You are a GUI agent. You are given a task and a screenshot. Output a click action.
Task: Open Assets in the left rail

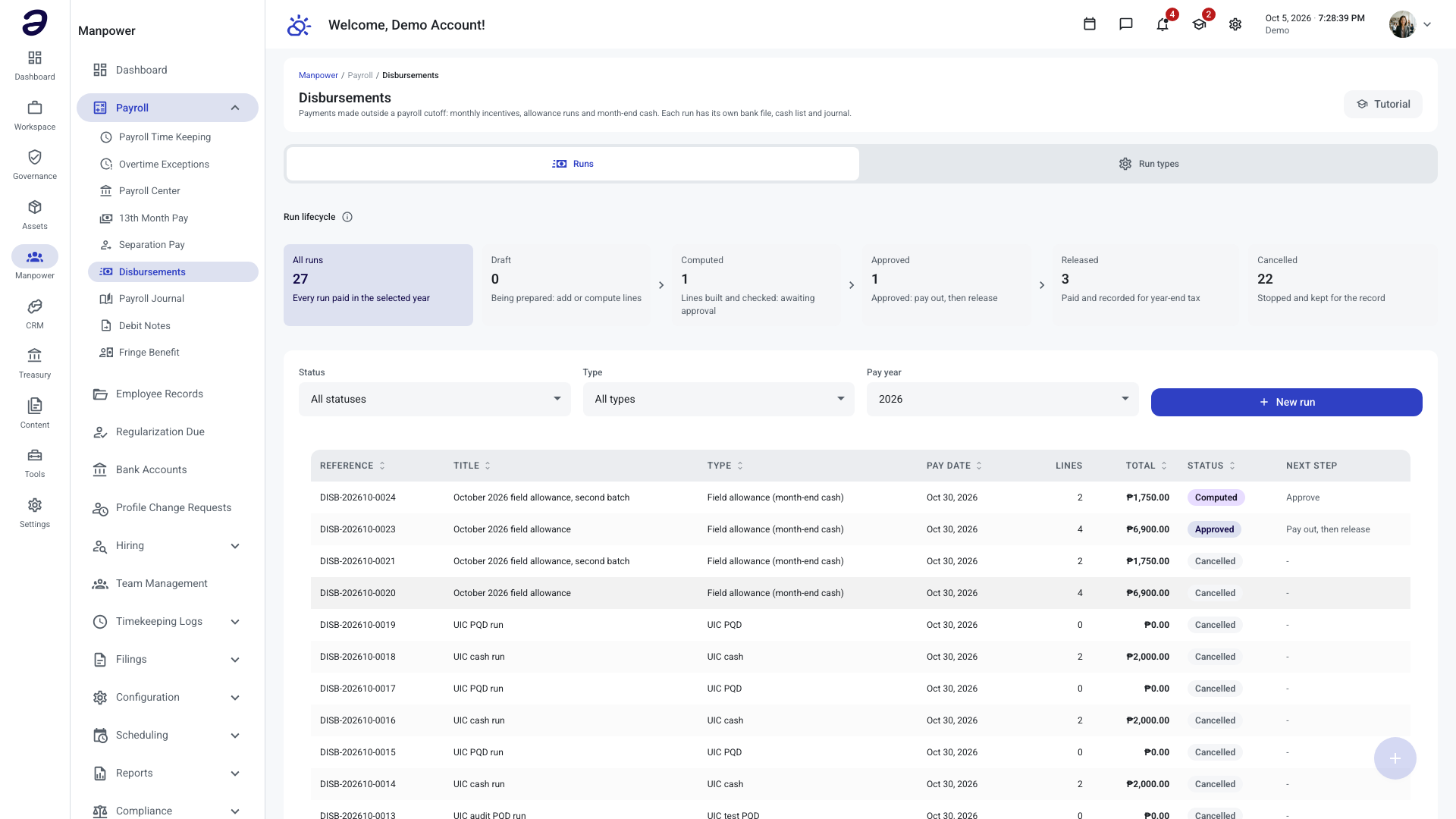(35, 215)
